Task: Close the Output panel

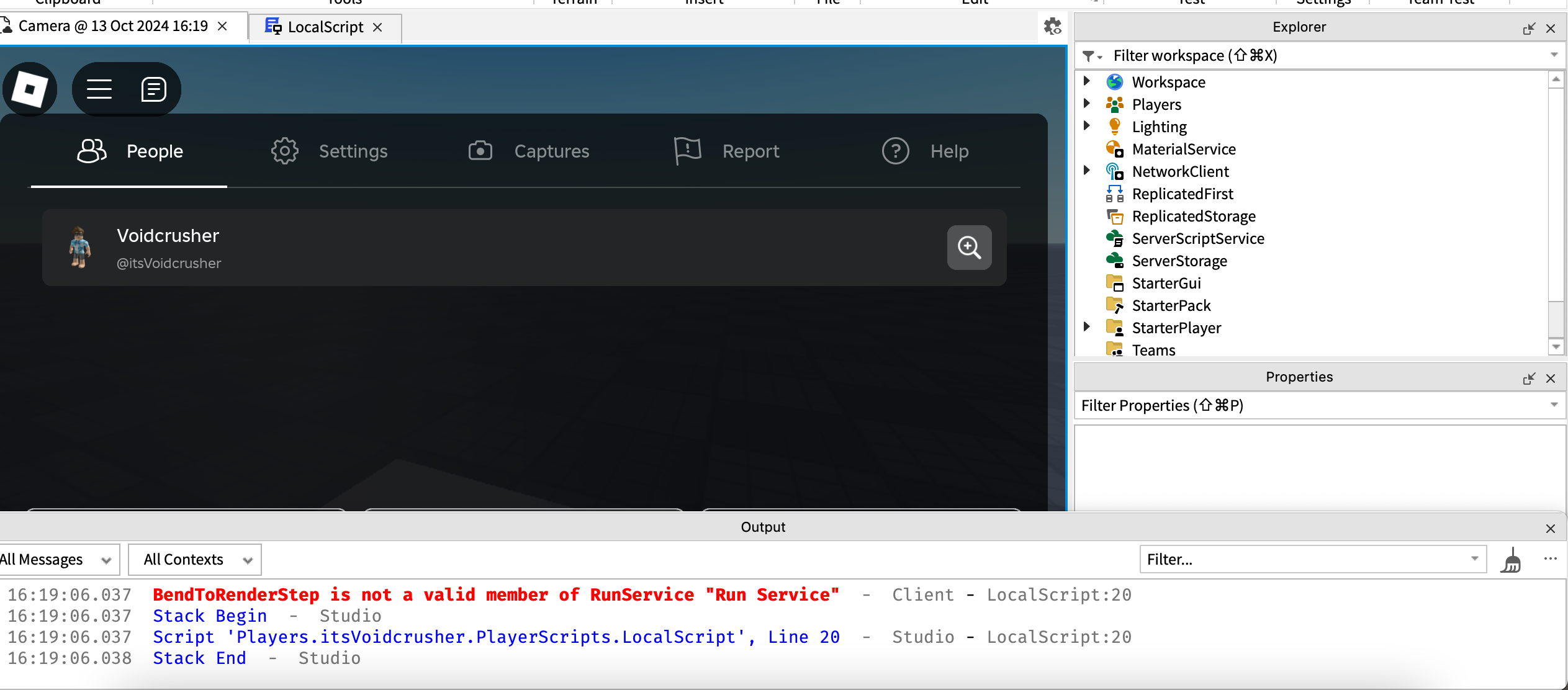Action: click(x=1551, y=529)
